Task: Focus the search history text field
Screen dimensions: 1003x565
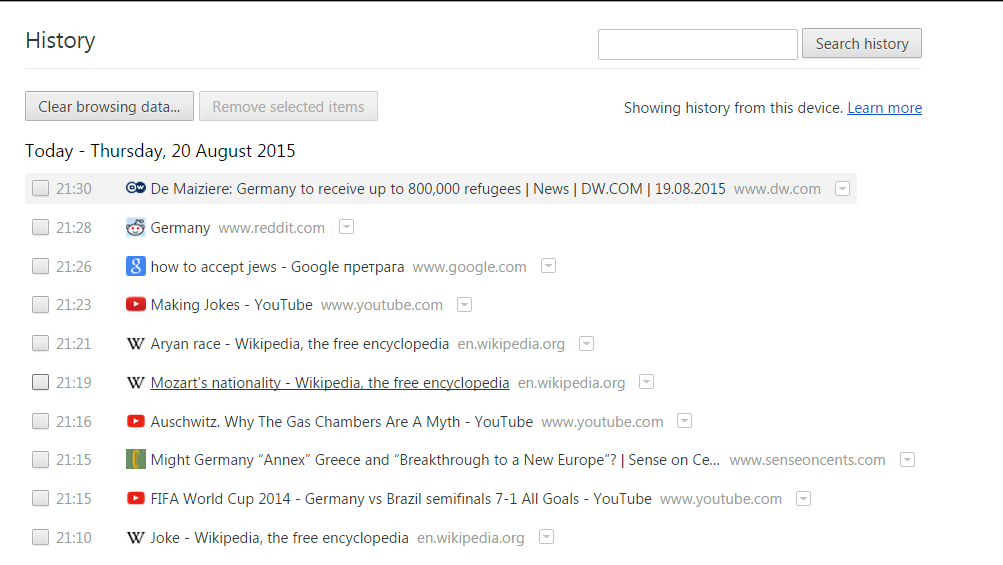Action: point(697,44)
